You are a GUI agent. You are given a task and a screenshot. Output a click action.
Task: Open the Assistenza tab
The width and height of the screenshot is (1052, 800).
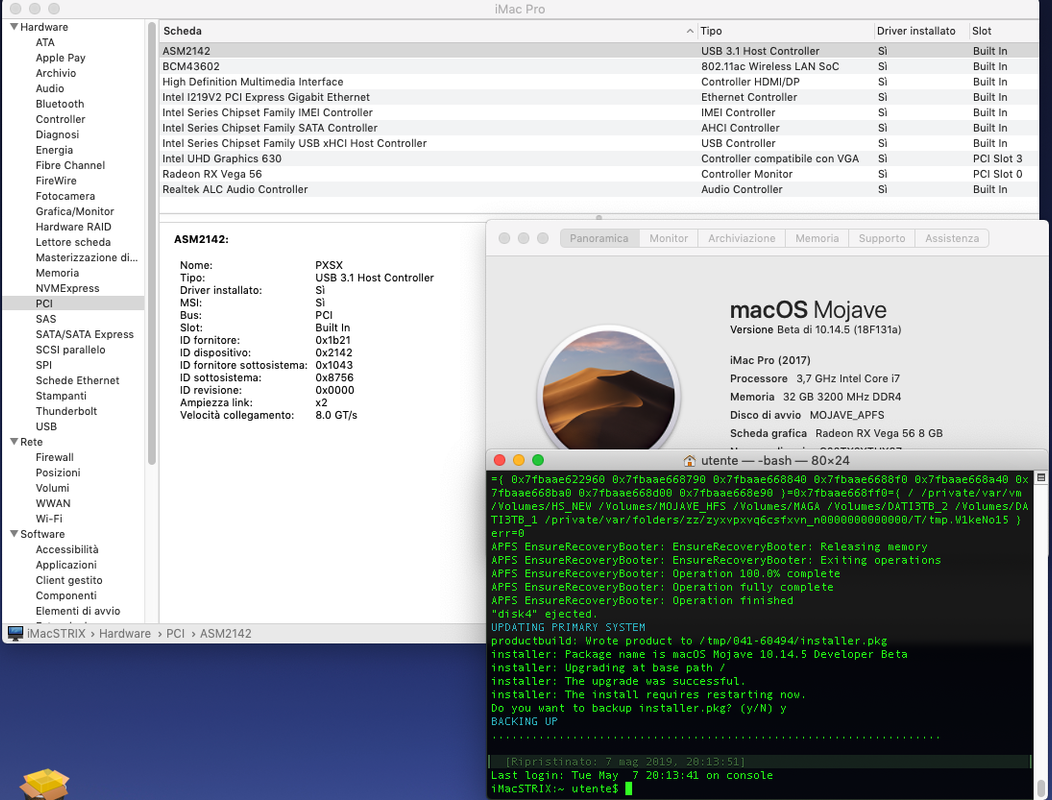951,238
